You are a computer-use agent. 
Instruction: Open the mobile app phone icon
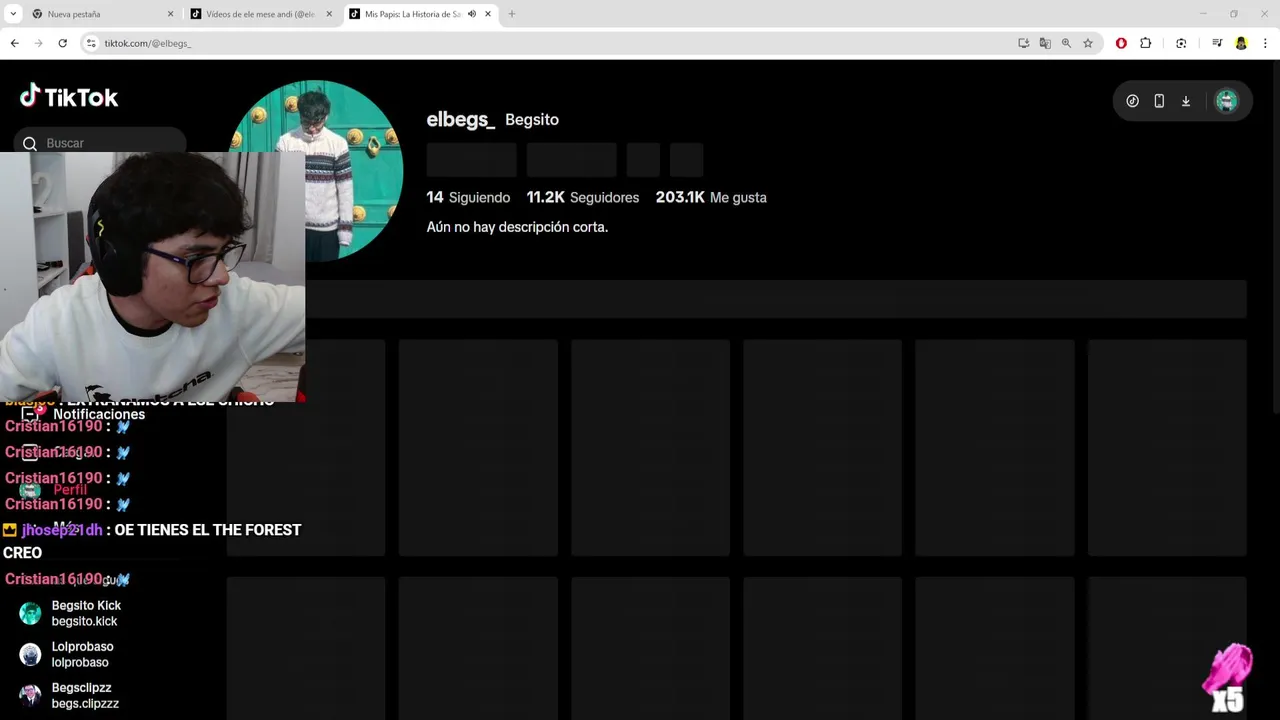(x=1159, y=101)
